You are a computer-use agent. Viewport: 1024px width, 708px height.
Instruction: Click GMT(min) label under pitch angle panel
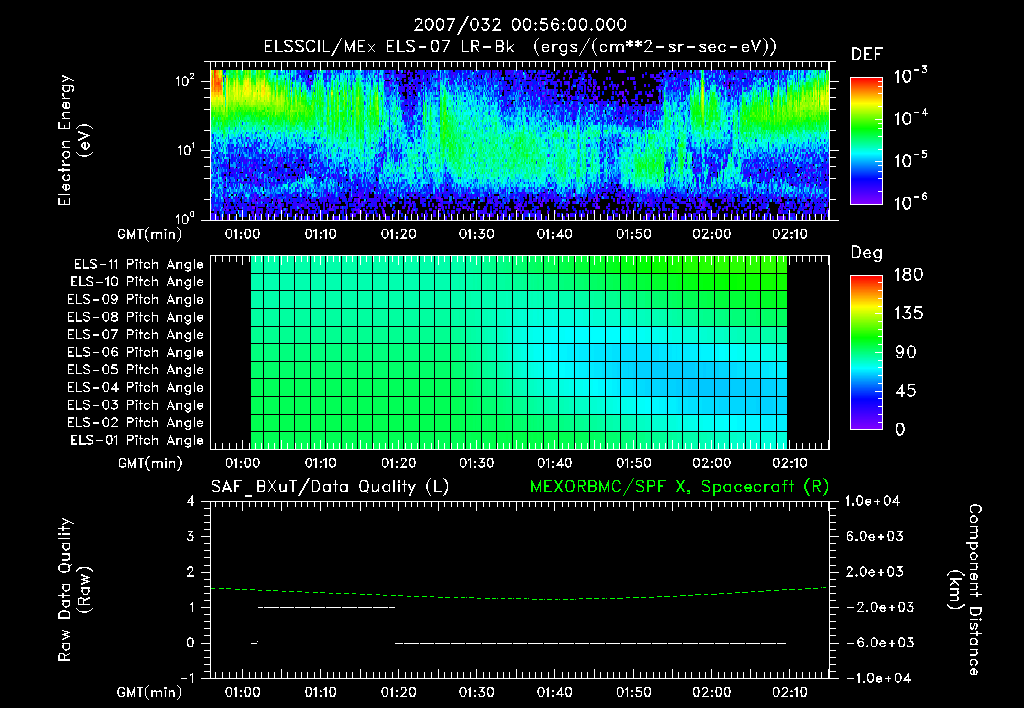pos(150,463)
